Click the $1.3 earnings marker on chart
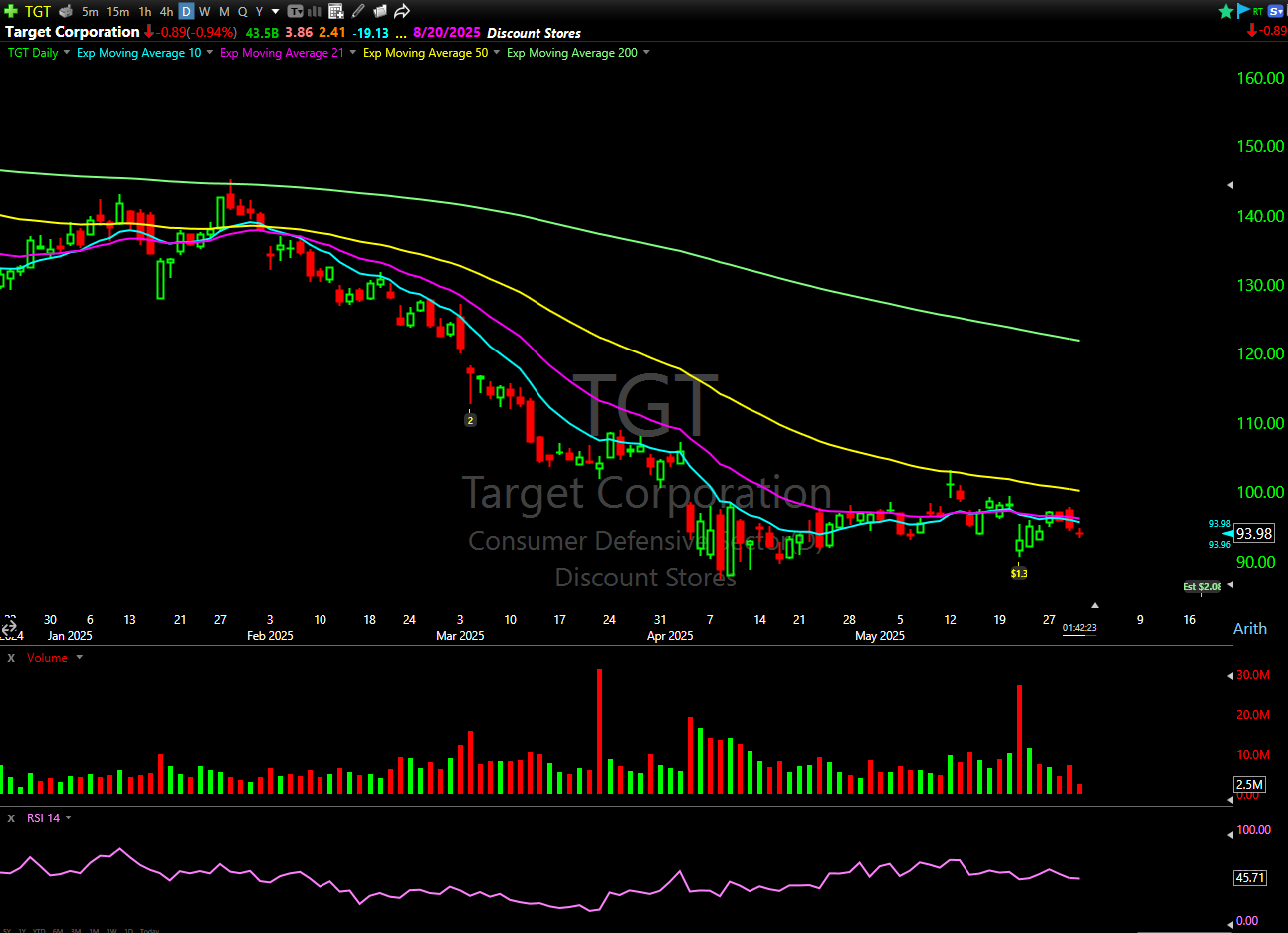The height and width of the screenshot is (933, 1288). 1019,573
